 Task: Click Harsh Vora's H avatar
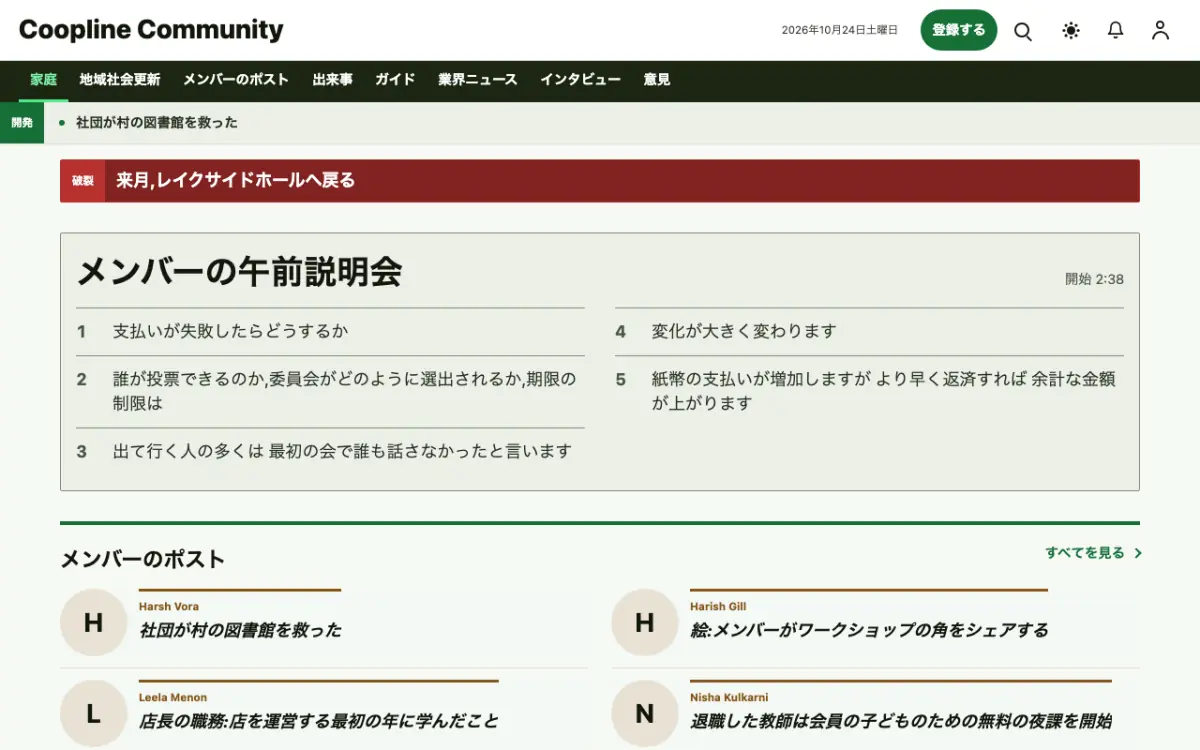click(93, 623)
